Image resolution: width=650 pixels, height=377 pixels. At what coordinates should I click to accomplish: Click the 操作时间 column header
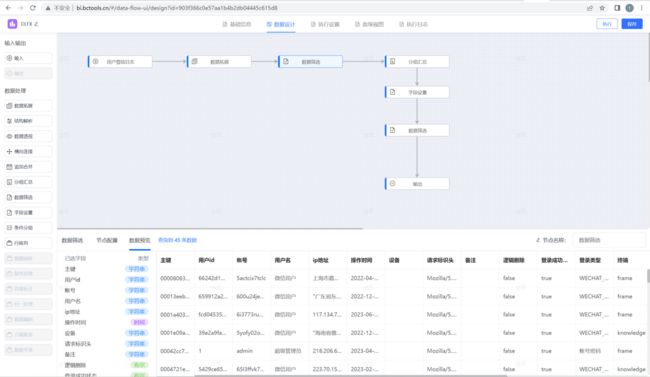(361, 260)
